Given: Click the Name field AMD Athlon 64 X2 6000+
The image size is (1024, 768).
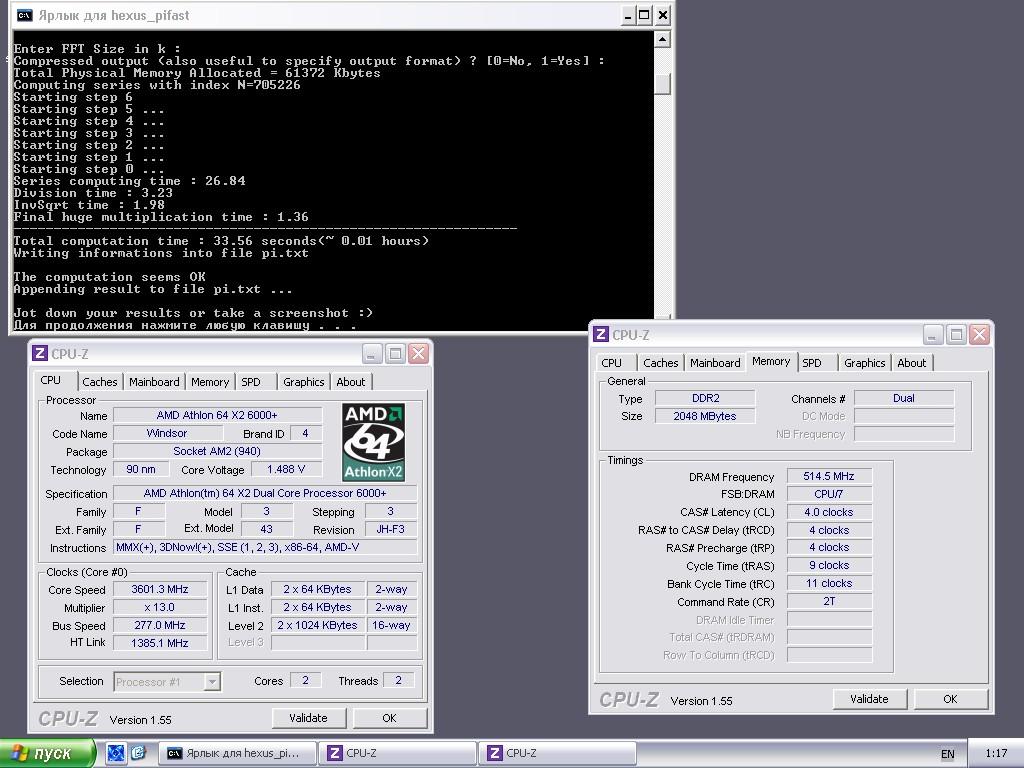Looking at the screenshot, I should [217, 415].
